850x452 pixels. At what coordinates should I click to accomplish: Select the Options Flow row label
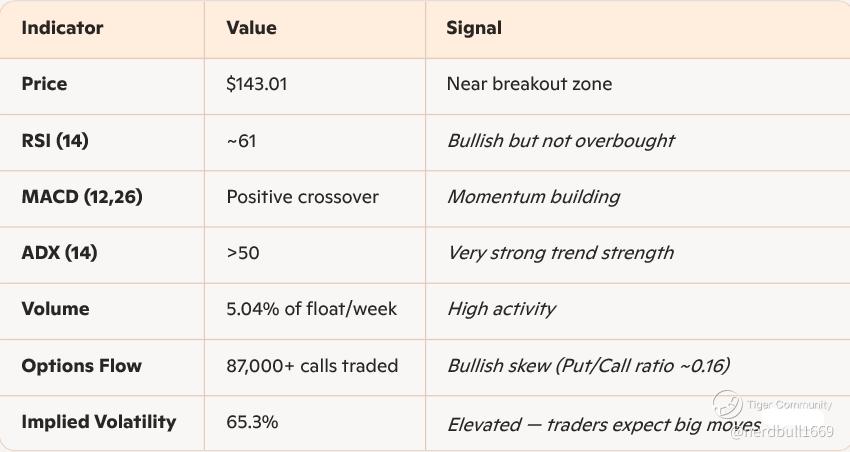coord(82,366)
